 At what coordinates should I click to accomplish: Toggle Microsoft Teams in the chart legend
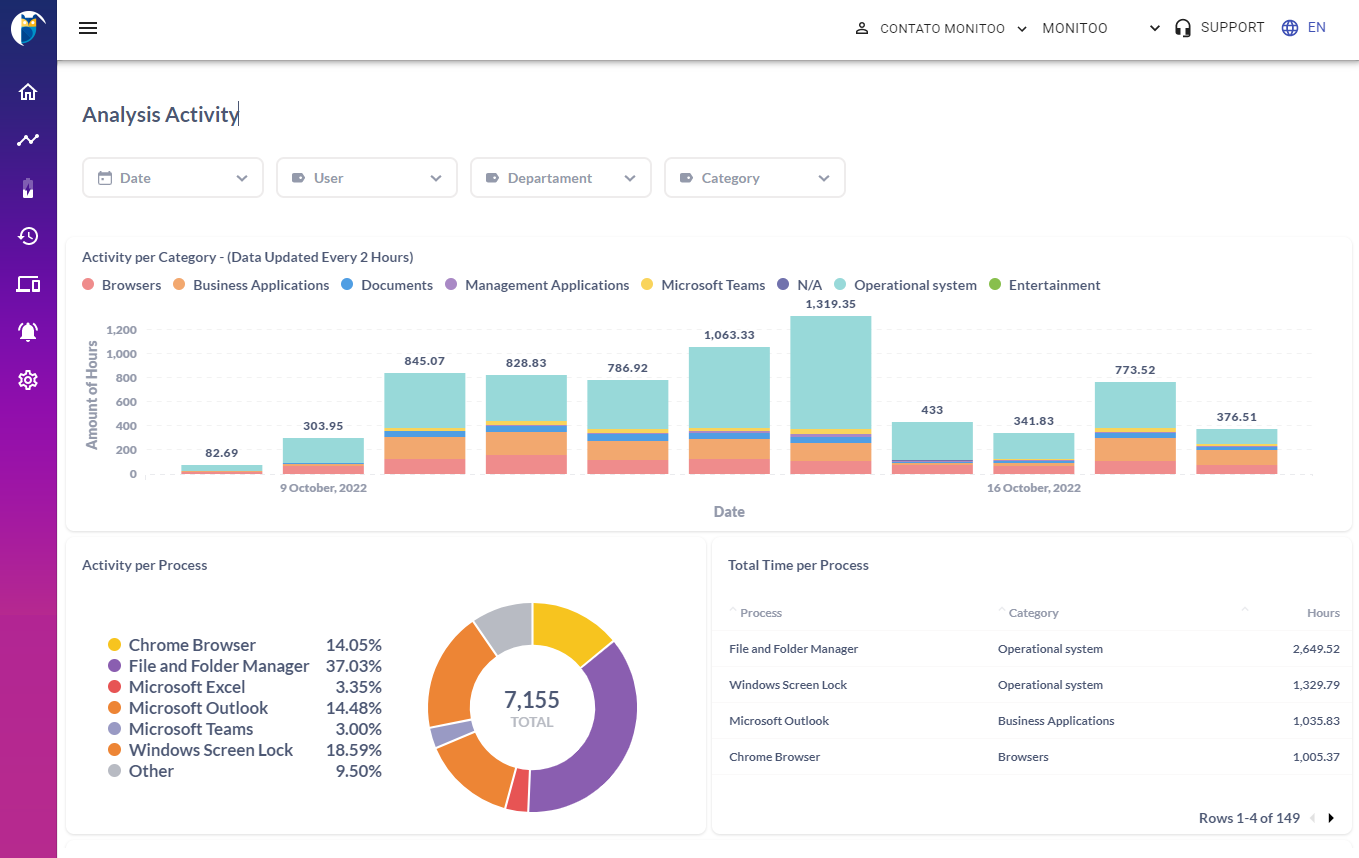coord(703,285)
